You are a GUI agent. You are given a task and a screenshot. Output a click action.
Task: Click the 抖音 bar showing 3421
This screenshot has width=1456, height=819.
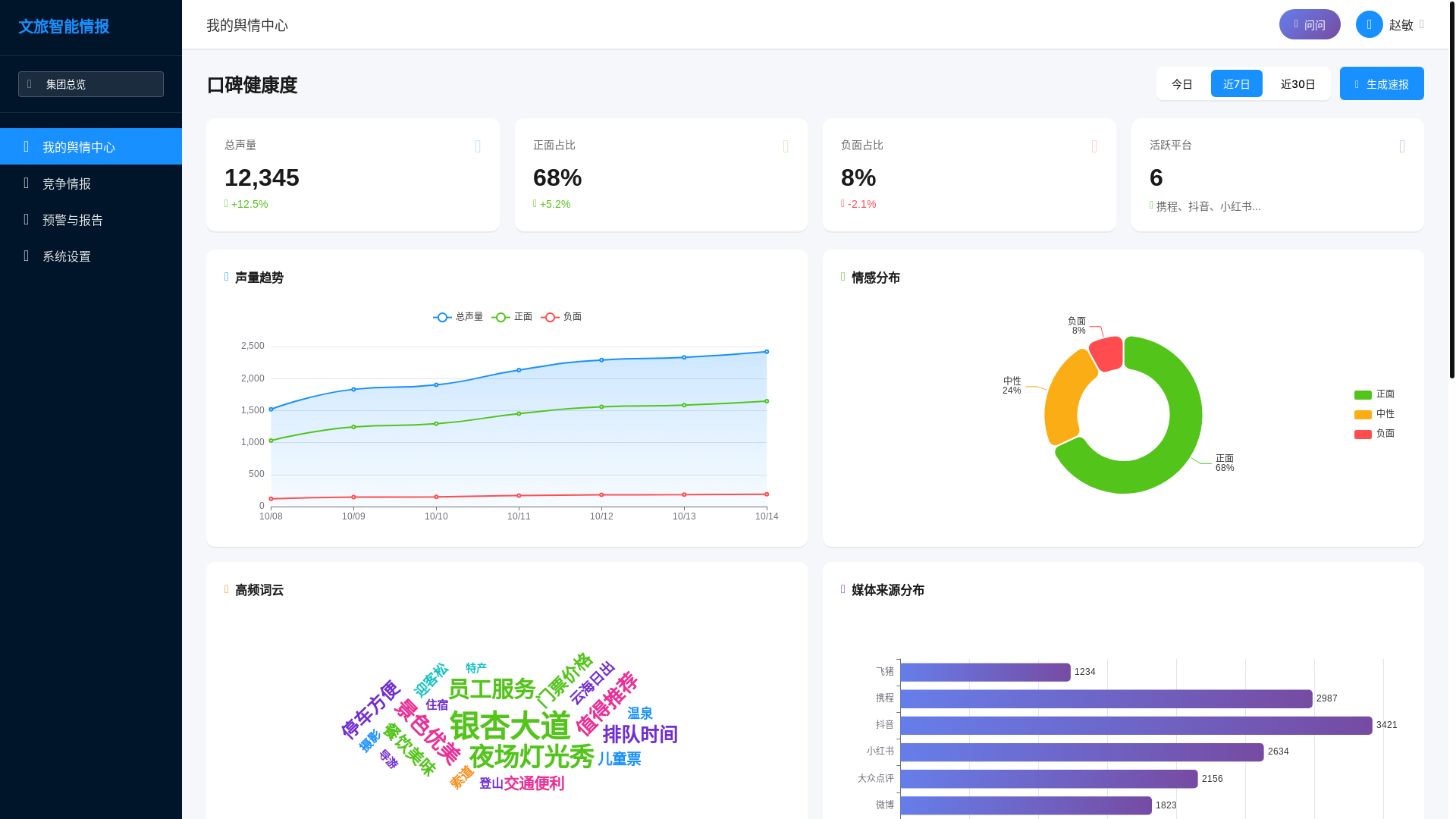tap(1136, 725)
